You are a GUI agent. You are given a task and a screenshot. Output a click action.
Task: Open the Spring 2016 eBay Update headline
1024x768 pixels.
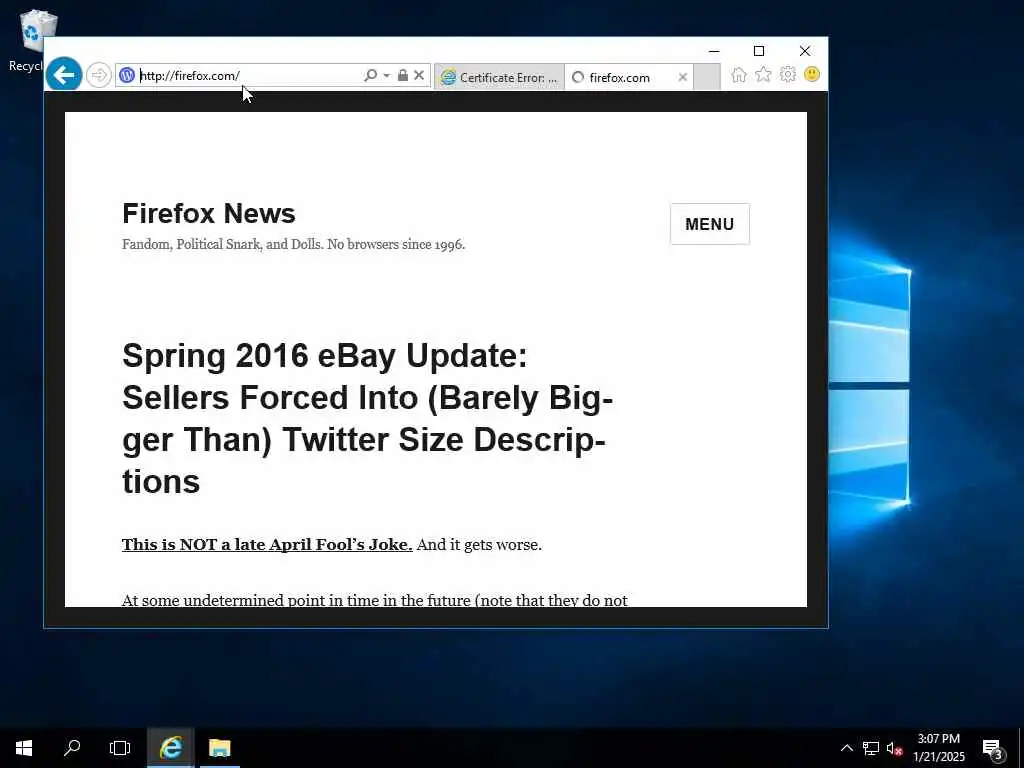pyautogui.click(x=367, y=419)
